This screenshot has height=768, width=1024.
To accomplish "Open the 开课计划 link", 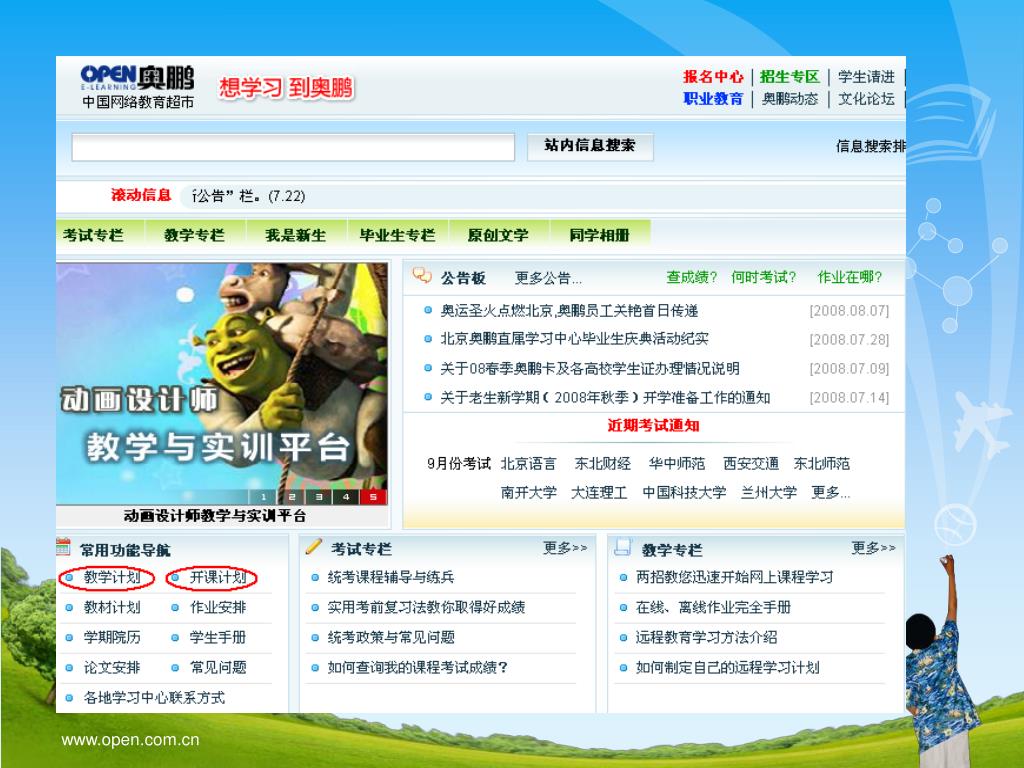I will (217, 577).
